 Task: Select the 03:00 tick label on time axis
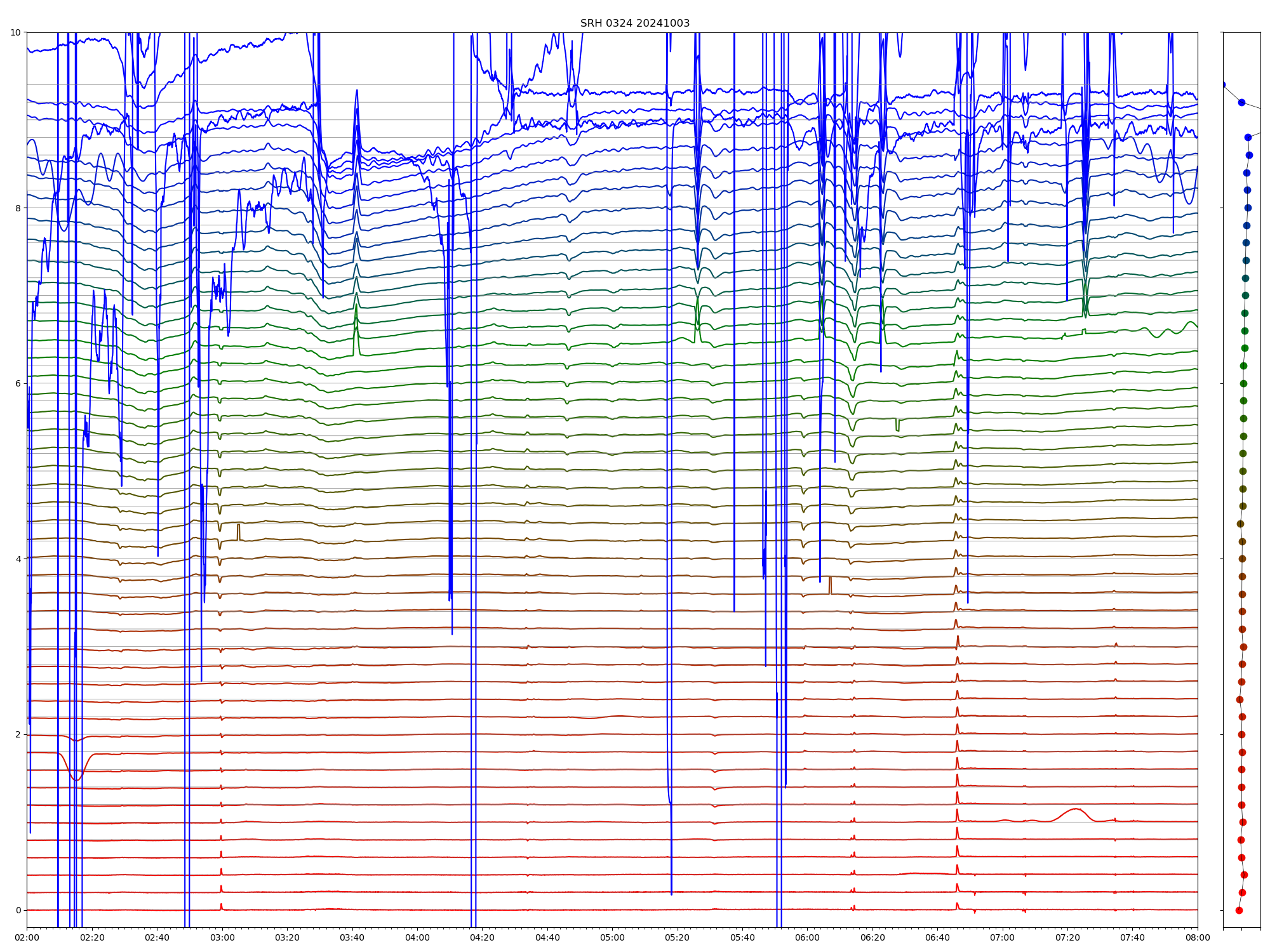tap(222, 937)
